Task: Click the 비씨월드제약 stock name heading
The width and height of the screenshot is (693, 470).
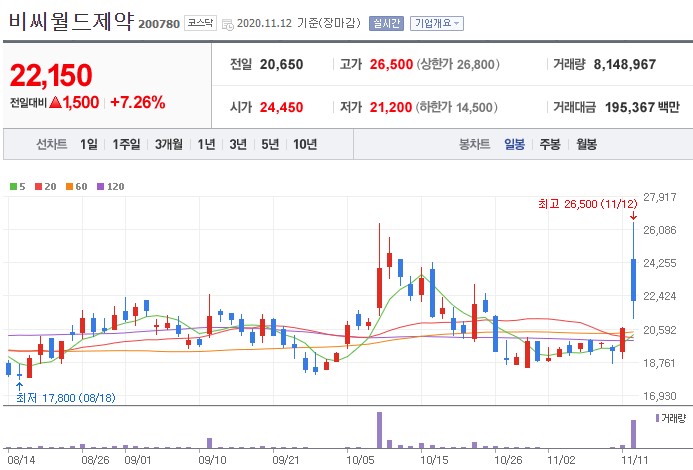Action: click(71, 21)
